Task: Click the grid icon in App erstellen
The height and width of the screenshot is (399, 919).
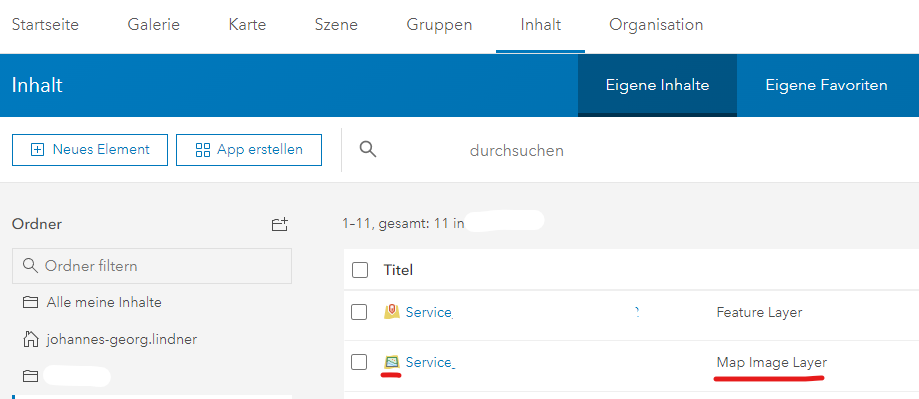Action: point(203,150)
